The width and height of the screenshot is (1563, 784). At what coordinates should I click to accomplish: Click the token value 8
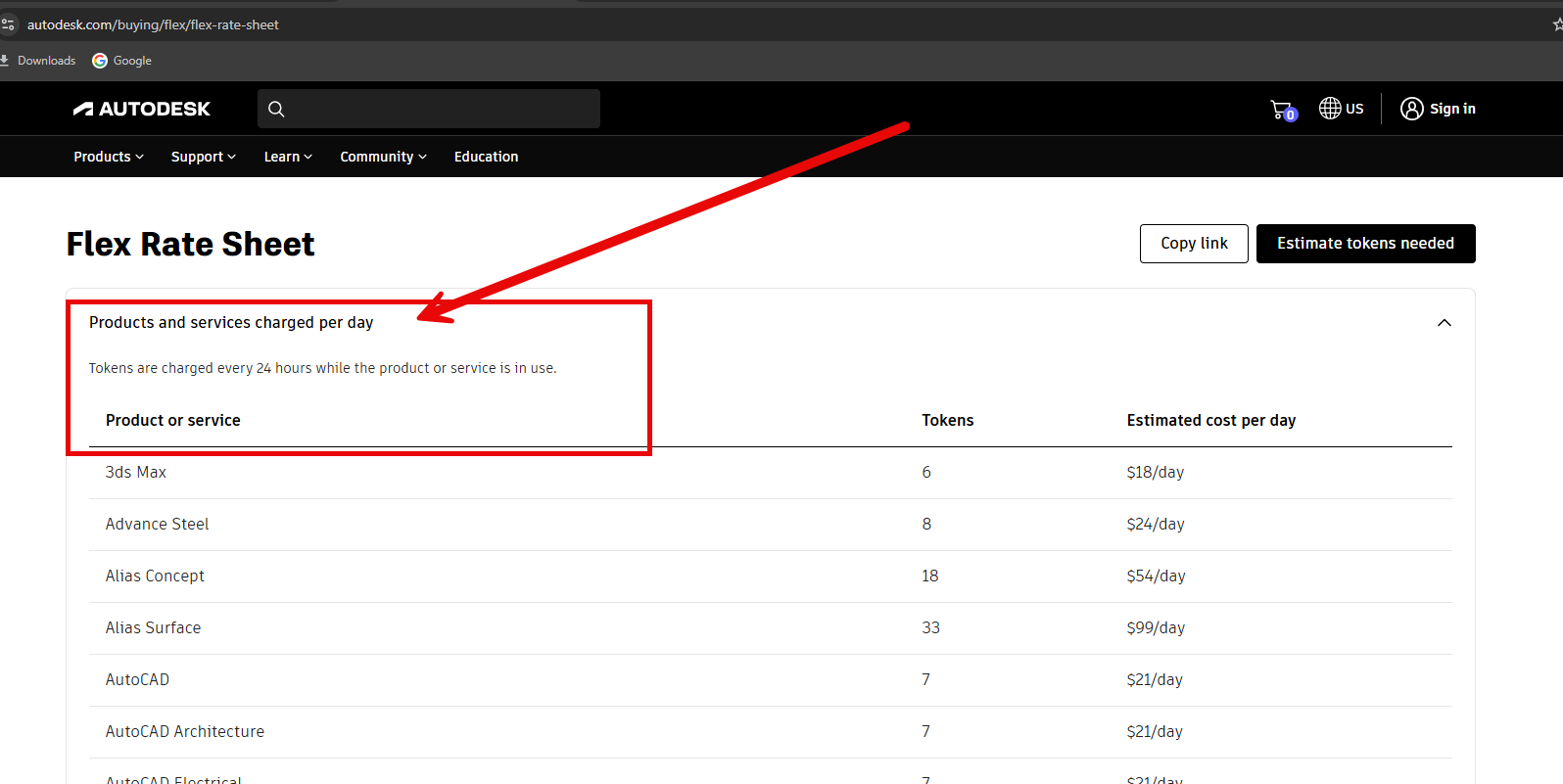926,524
